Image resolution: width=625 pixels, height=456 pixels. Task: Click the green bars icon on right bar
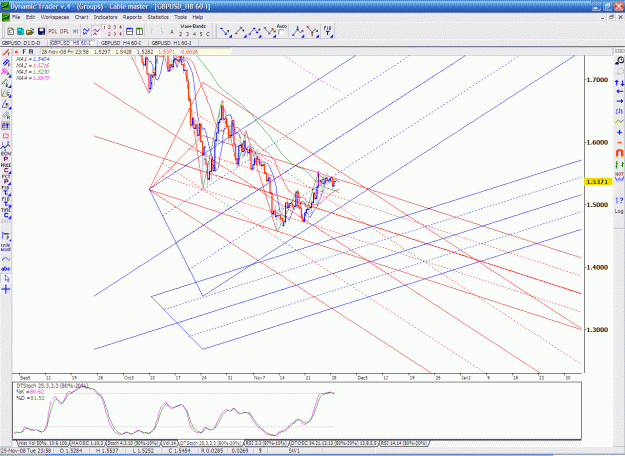(619, 164)
